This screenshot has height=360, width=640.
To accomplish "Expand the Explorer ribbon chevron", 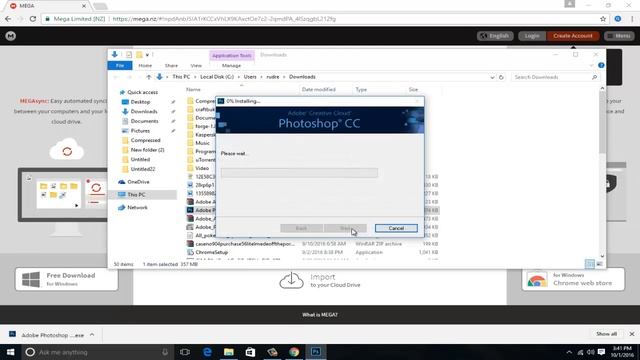I will [591, 65].
